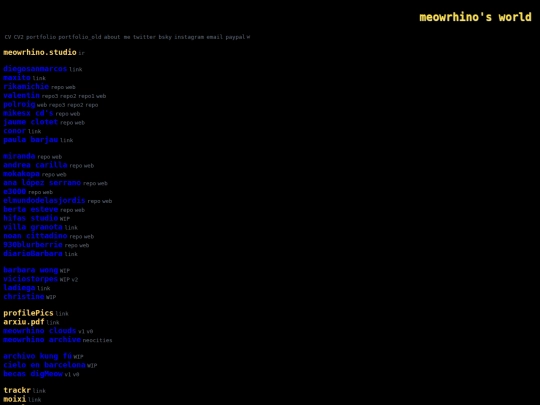Click 'WIP' next to hifas studio
This screenshot has width=540, height=405.
pos(65,219)
